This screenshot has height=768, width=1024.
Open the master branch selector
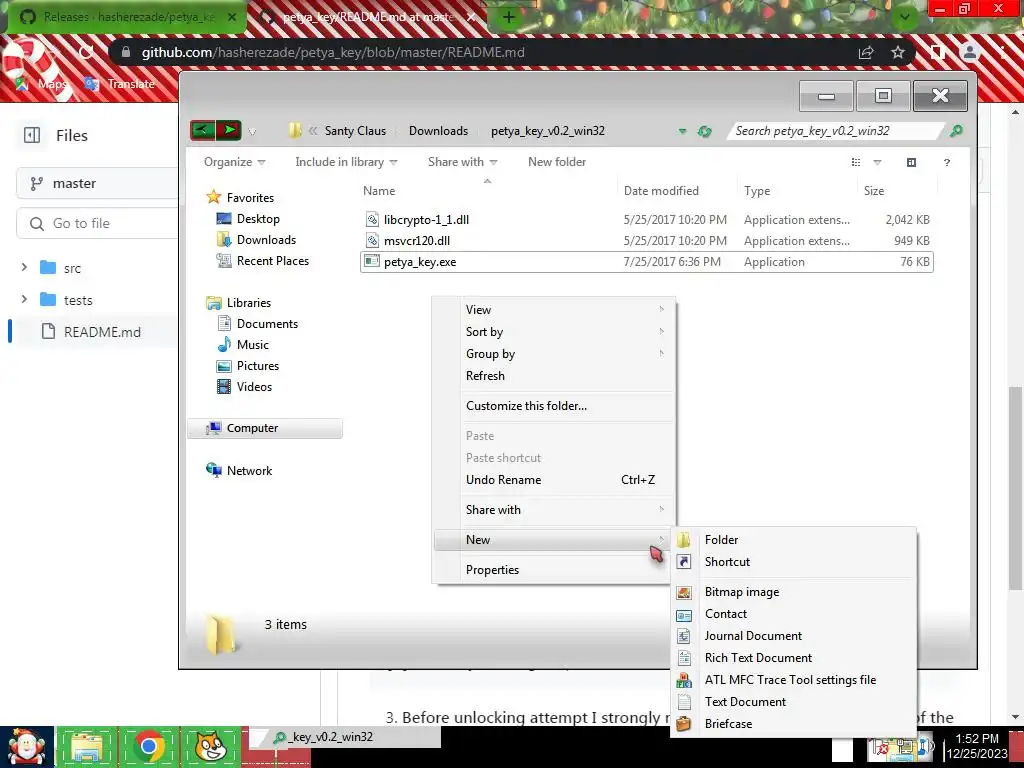[x=97, y=184]
